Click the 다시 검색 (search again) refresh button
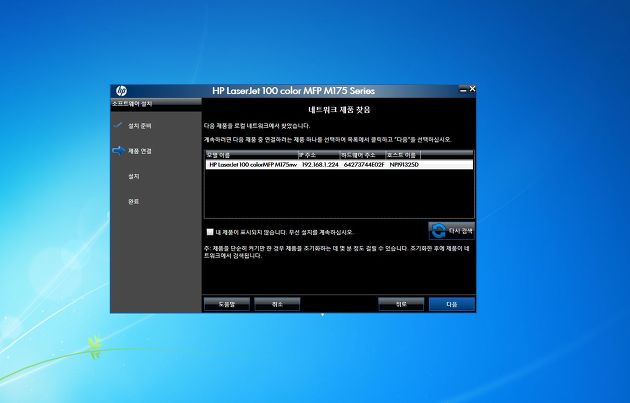The height and width of the screenshot is (403, 630). [x=451, y=231]
